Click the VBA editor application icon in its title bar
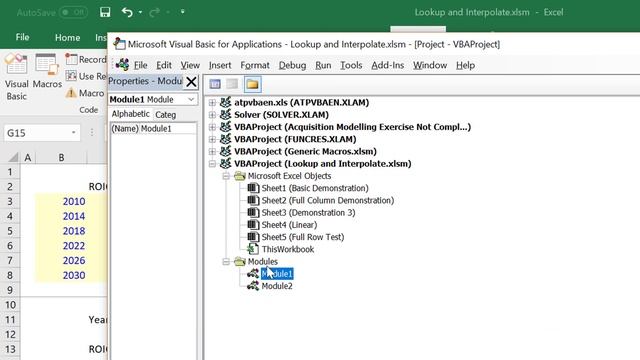 (x=119, y=44)
